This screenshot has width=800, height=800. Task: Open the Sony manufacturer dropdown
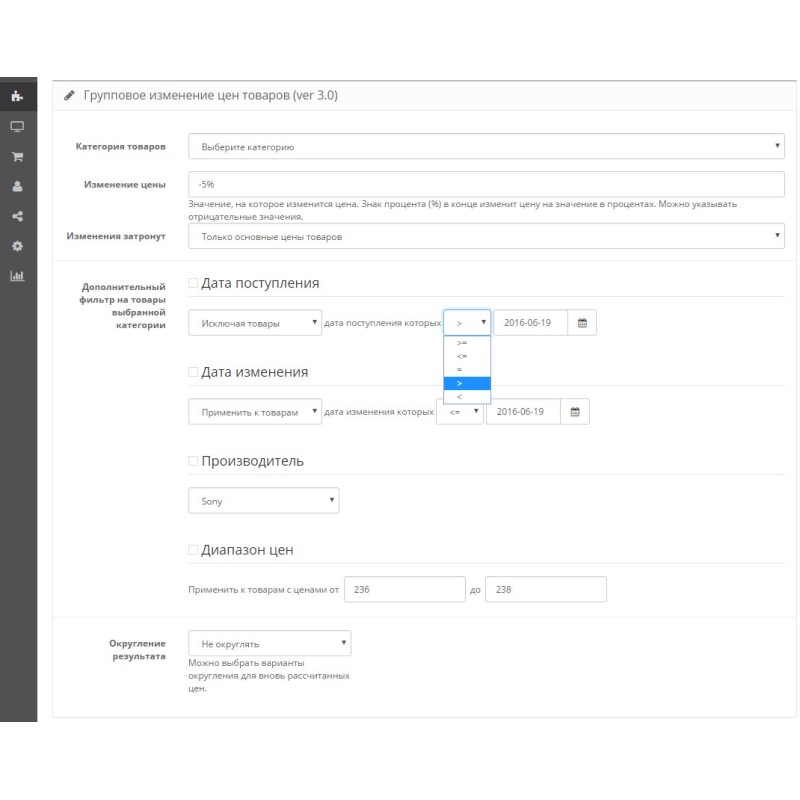click(263, 501)
